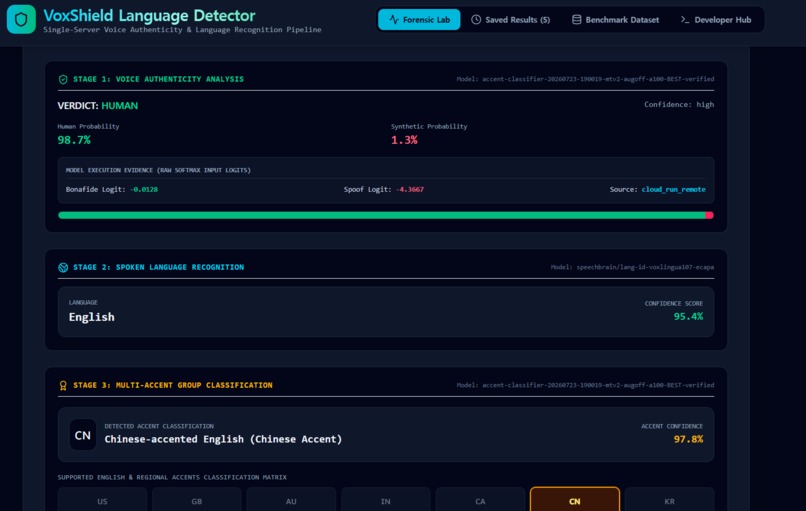Screen dimensions: 806x511
Task: Select the CA accent cell
Action: point(480,501)
